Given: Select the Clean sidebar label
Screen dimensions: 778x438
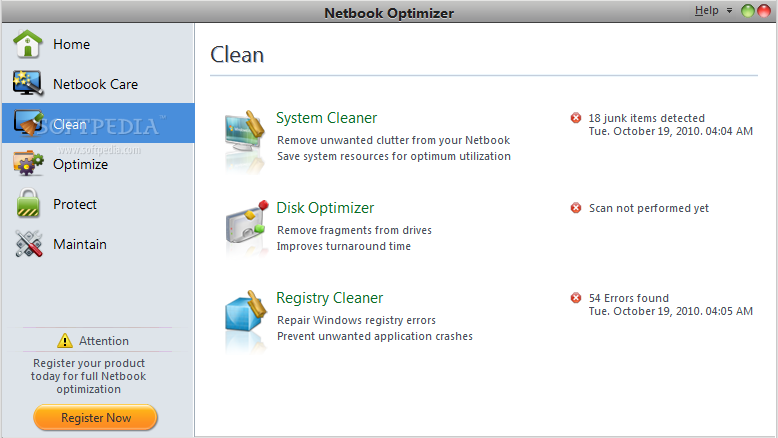Looking at the screenshot, I should 69,125.
